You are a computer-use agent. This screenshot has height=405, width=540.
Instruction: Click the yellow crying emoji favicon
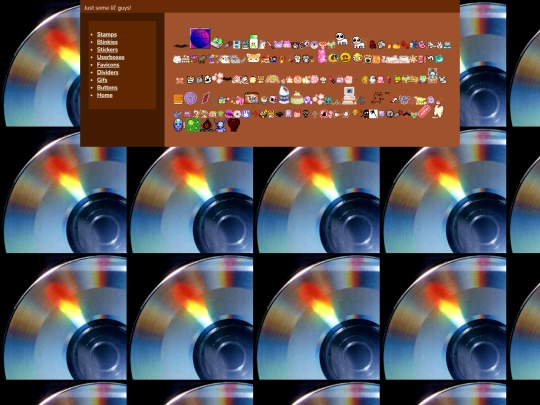coord(333,58)
